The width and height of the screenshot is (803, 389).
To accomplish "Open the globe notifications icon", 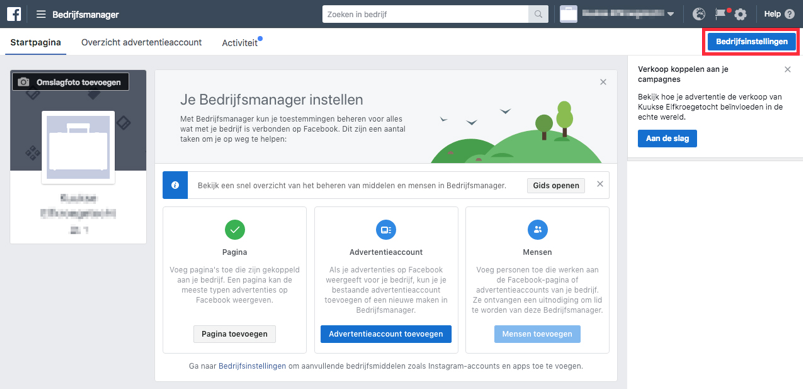I will click(699, 14).
